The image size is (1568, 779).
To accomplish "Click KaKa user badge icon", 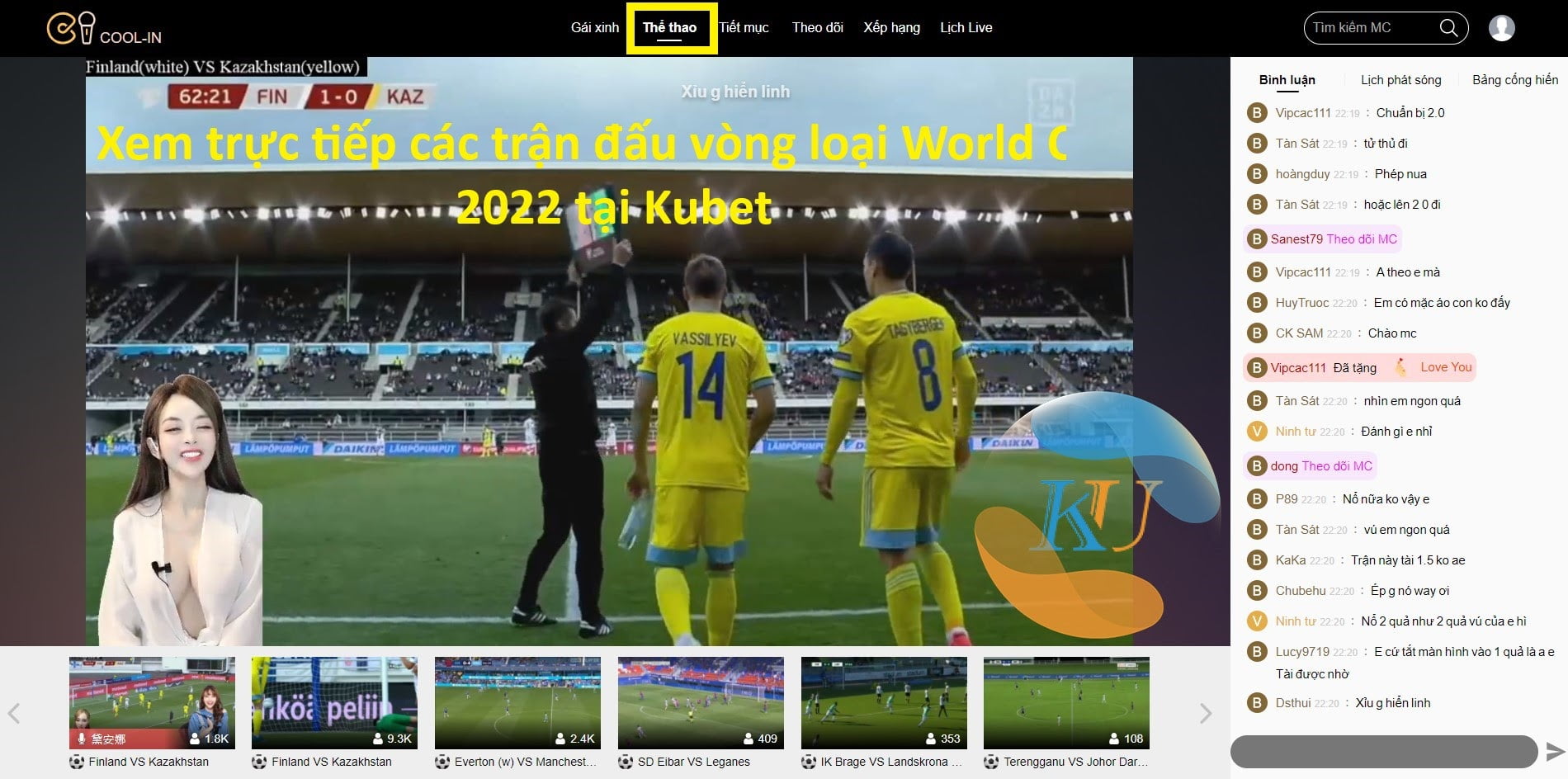I will click(1257, 560).
